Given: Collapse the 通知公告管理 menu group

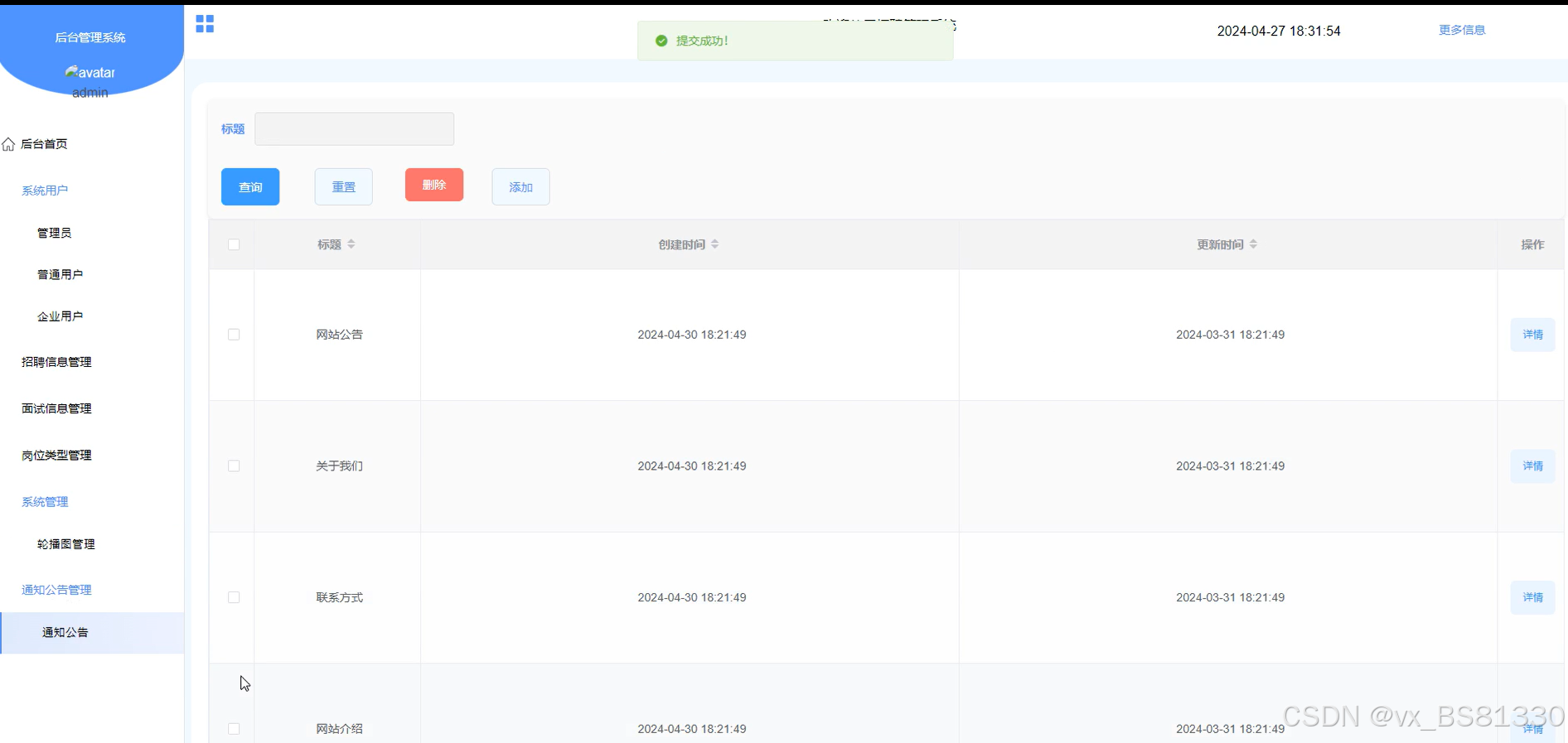Looking at the screenshot, I should pyautogui.click(x=56, y=590).
